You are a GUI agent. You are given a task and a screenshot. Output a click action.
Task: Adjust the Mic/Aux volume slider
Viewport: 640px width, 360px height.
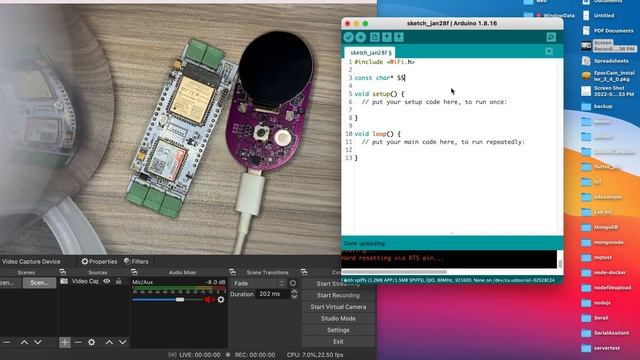click(x=180, y=300)
